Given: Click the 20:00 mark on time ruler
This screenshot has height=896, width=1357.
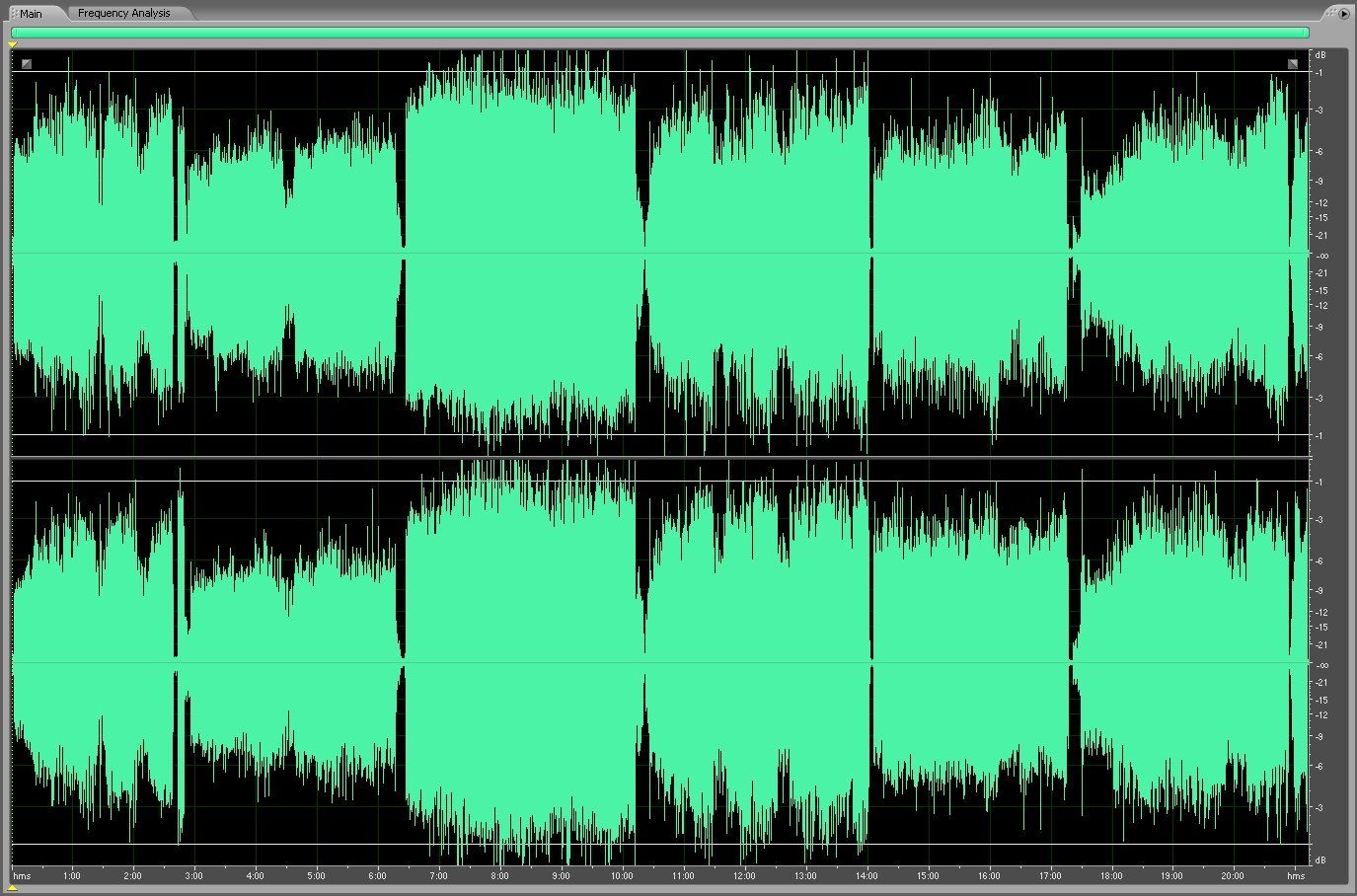Looking at the screenshot, I should (1232, 875).
